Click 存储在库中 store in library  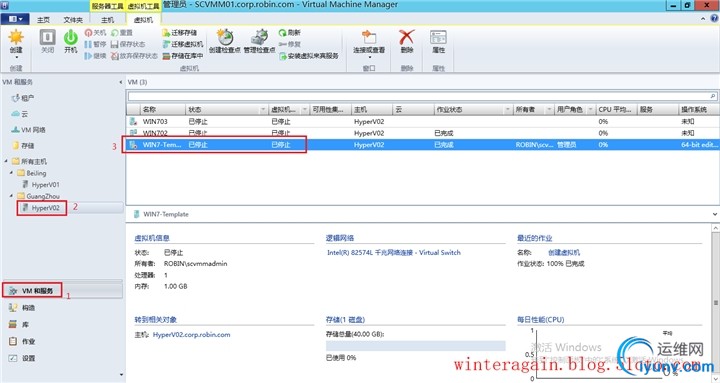coord(183,56)
